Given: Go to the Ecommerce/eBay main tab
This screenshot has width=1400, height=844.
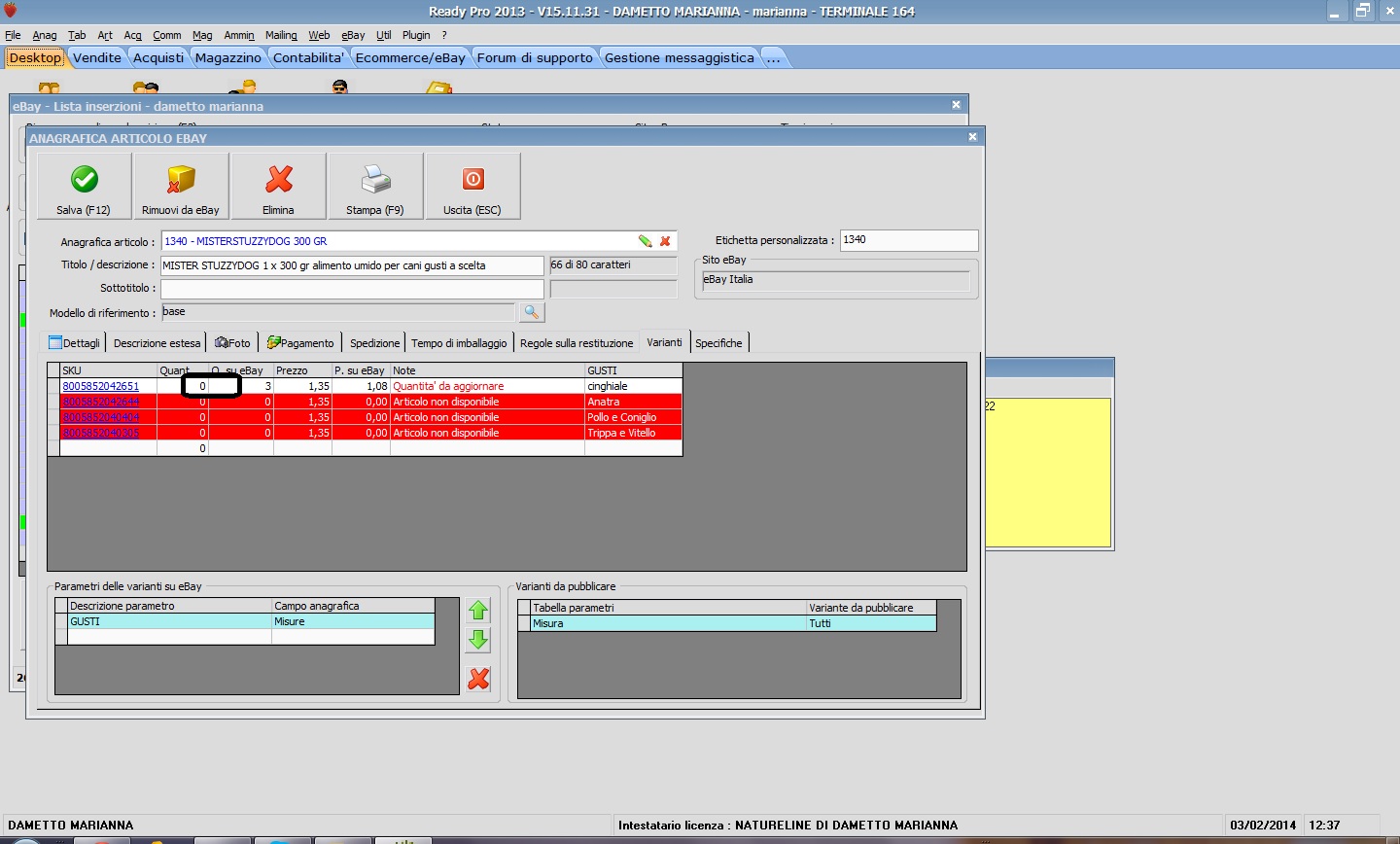Looking at the screenshot, I should (410, 57).
